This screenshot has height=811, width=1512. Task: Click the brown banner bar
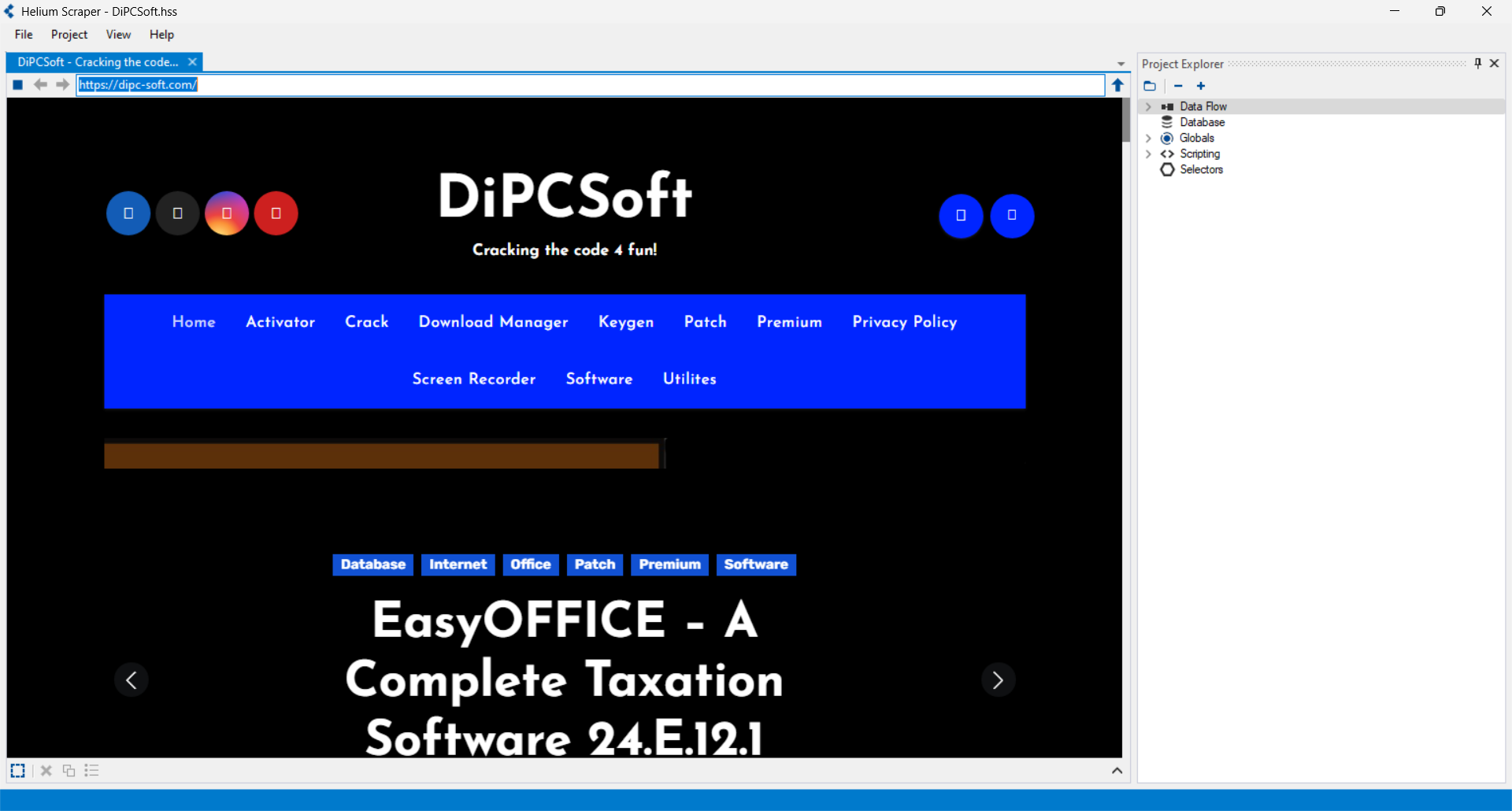click(x=382, y=455)
